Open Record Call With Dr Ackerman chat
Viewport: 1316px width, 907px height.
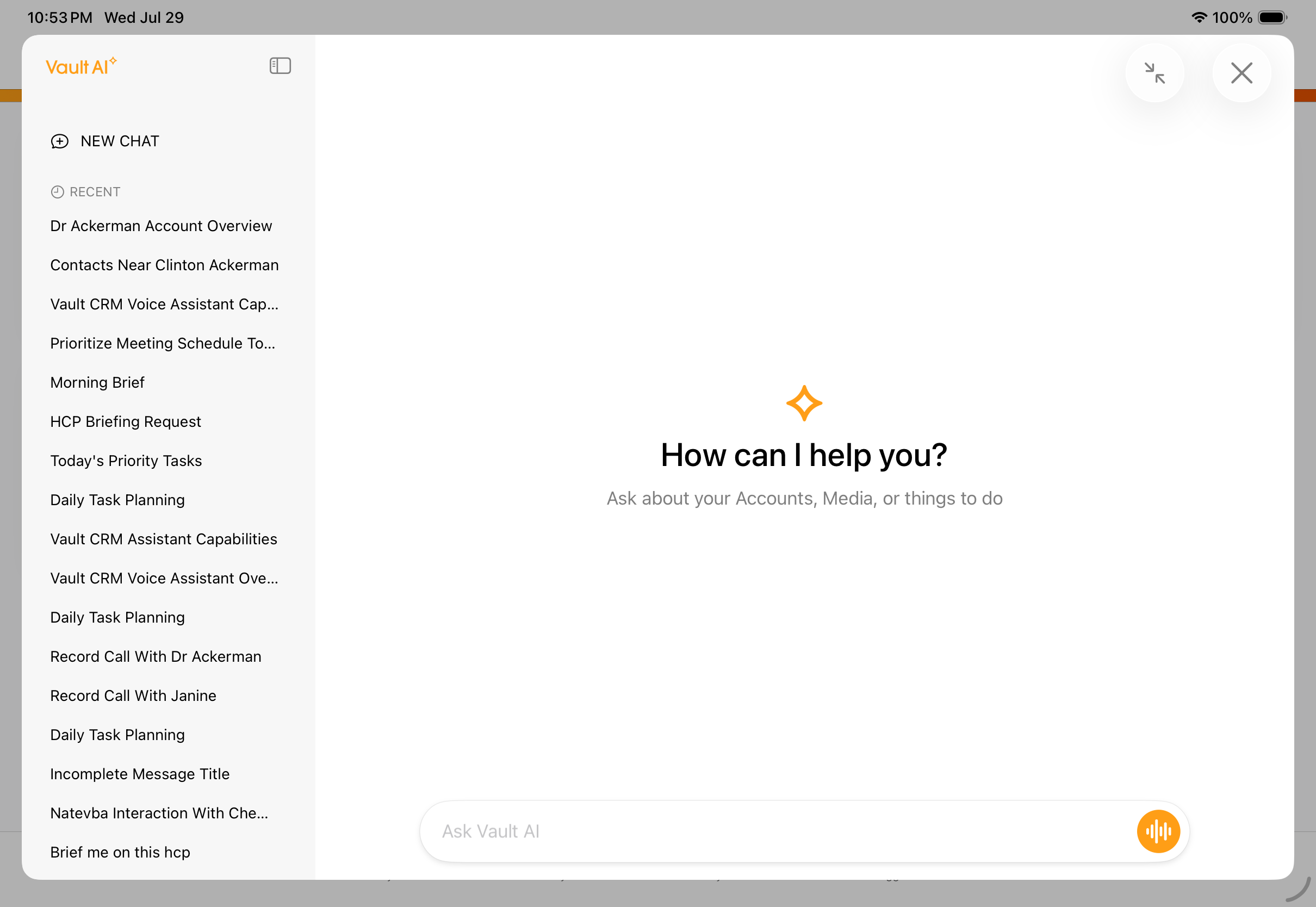coord(156,657)
